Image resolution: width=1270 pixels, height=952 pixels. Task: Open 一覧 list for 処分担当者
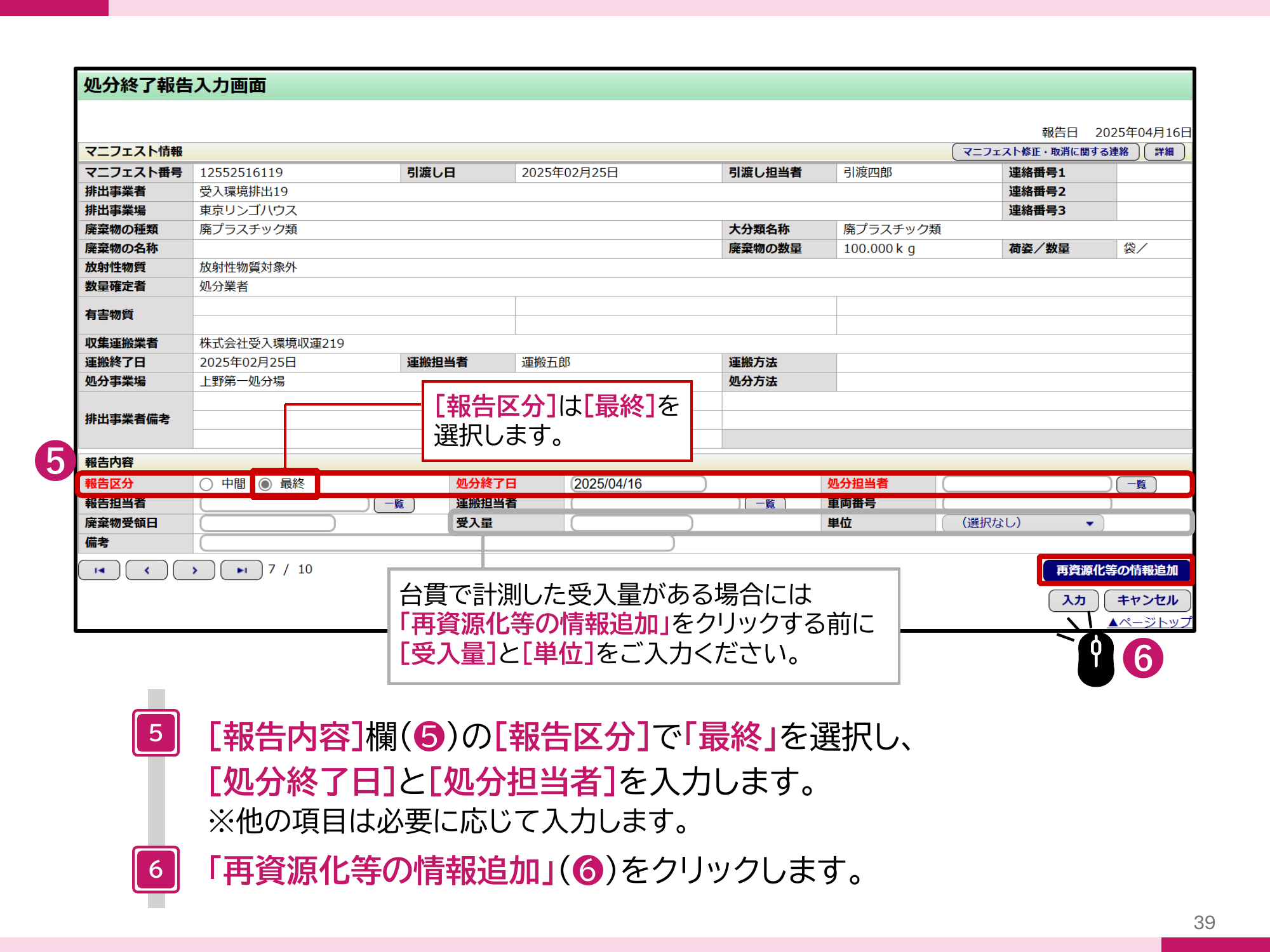pos(1136,484)
